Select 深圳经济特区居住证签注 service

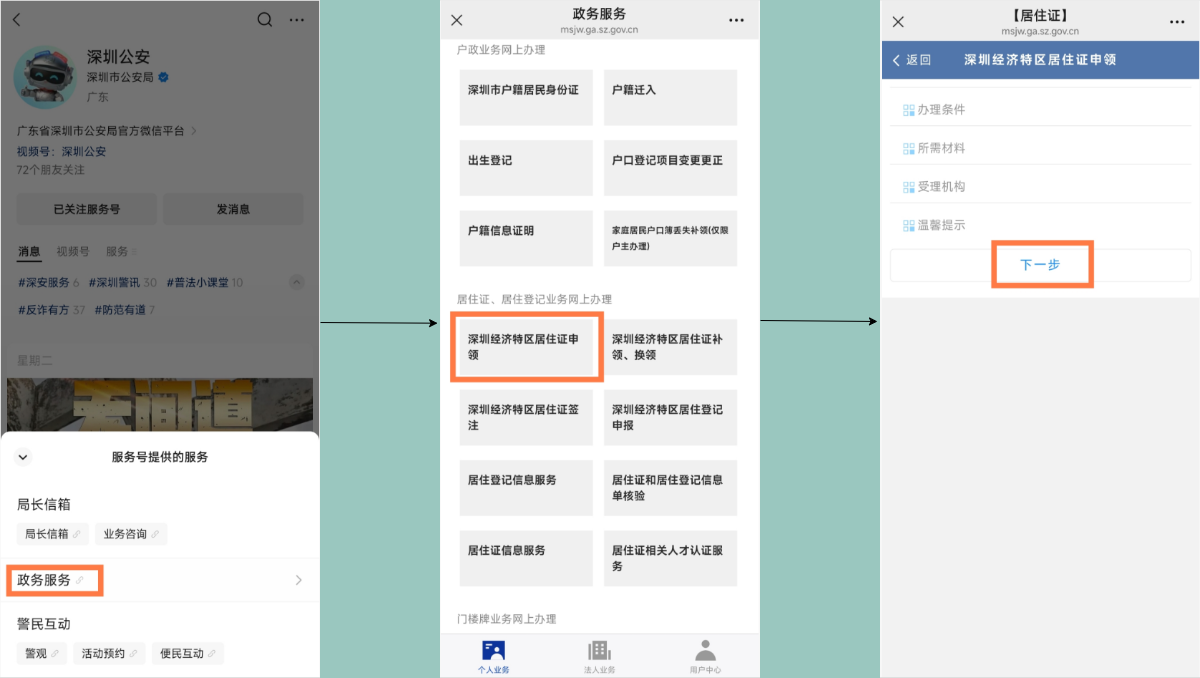coord(526,417)
